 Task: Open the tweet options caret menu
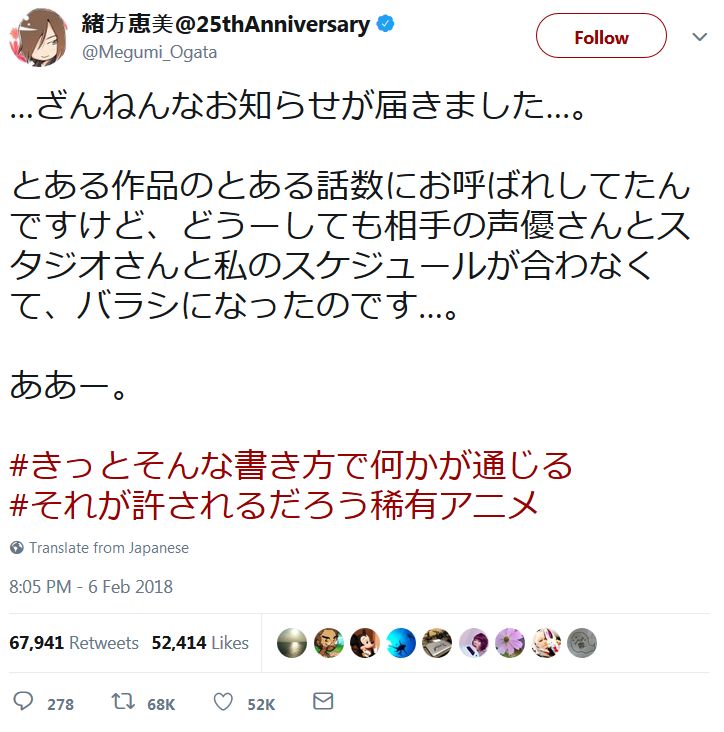pos(700,37)
